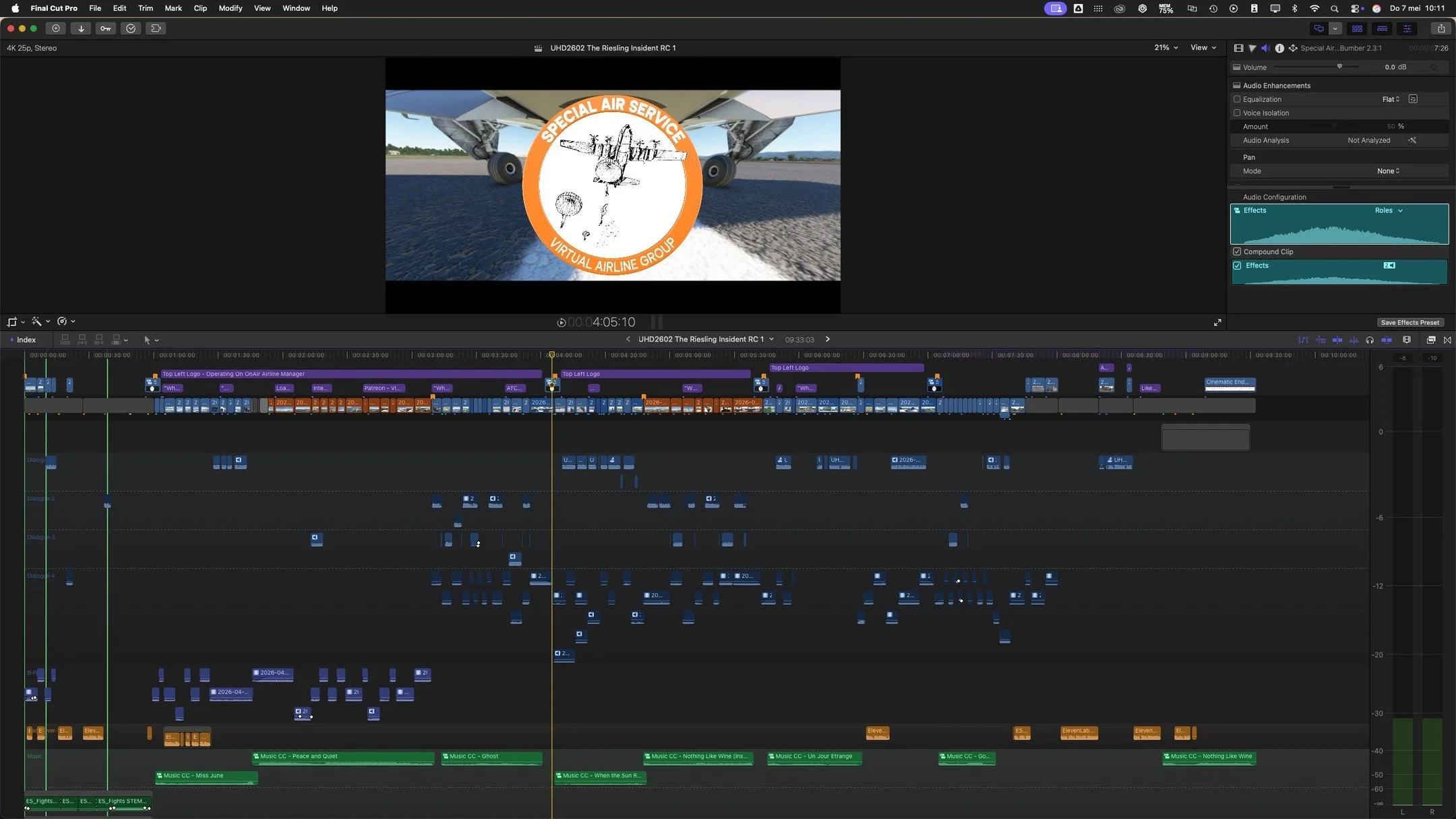Open the secondary display options chevron

pyautogui.click(x=1335, y=28)
